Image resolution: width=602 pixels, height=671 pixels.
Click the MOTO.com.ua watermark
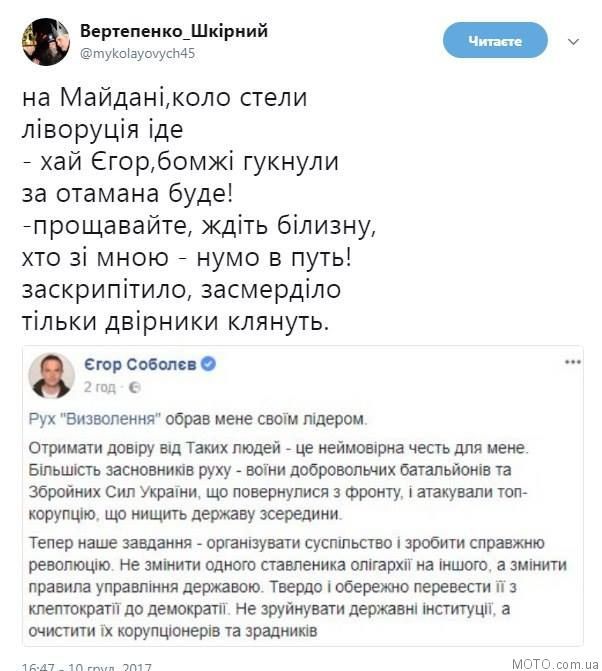tap(555, 664)
